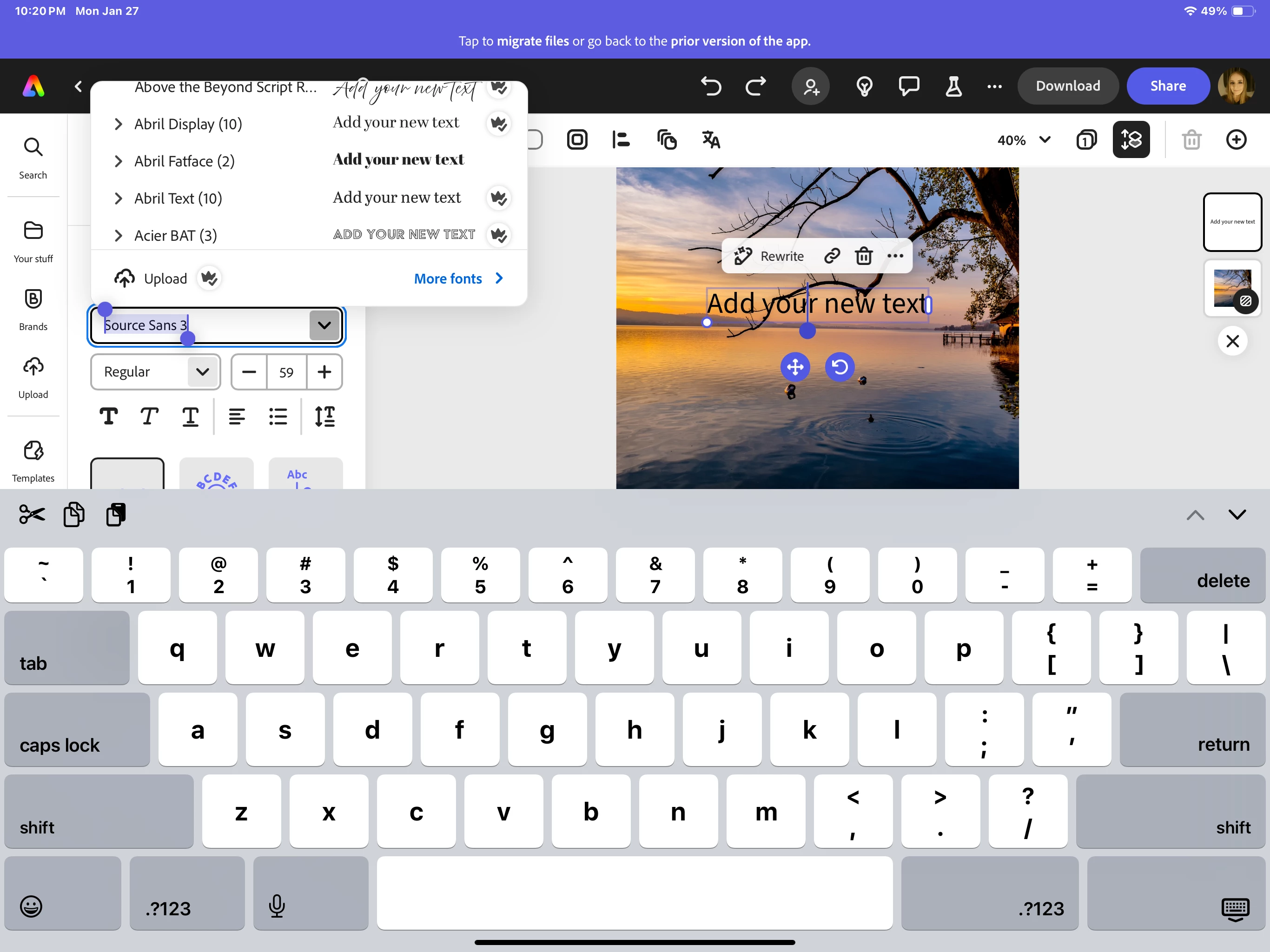Screen dimensions: 1270x952
Task: Click the invite collaborator icon
Action: pos(810,86)
